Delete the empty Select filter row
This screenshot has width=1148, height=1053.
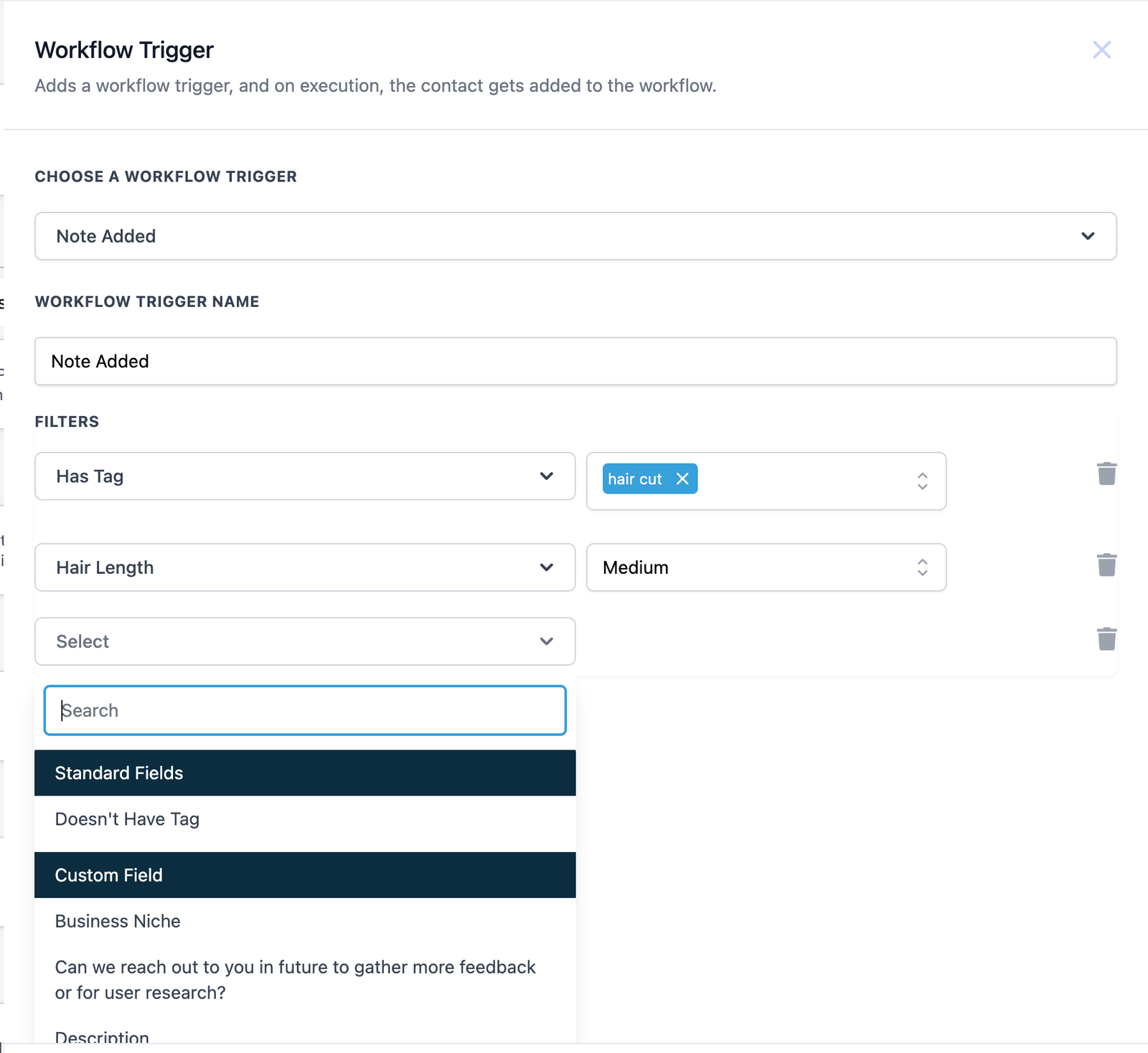click(1106, 639)
